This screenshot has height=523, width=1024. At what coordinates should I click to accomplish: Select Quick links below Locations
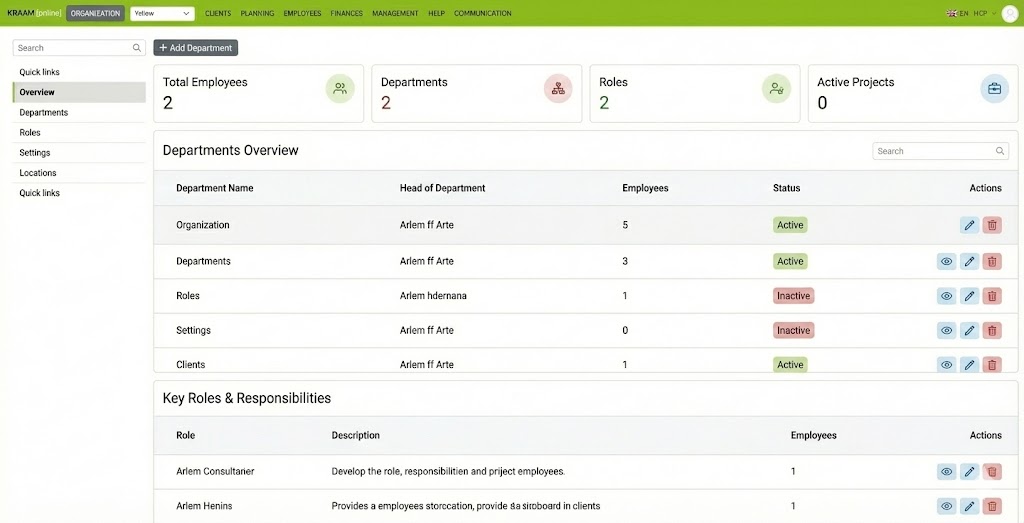coord(79,193)
